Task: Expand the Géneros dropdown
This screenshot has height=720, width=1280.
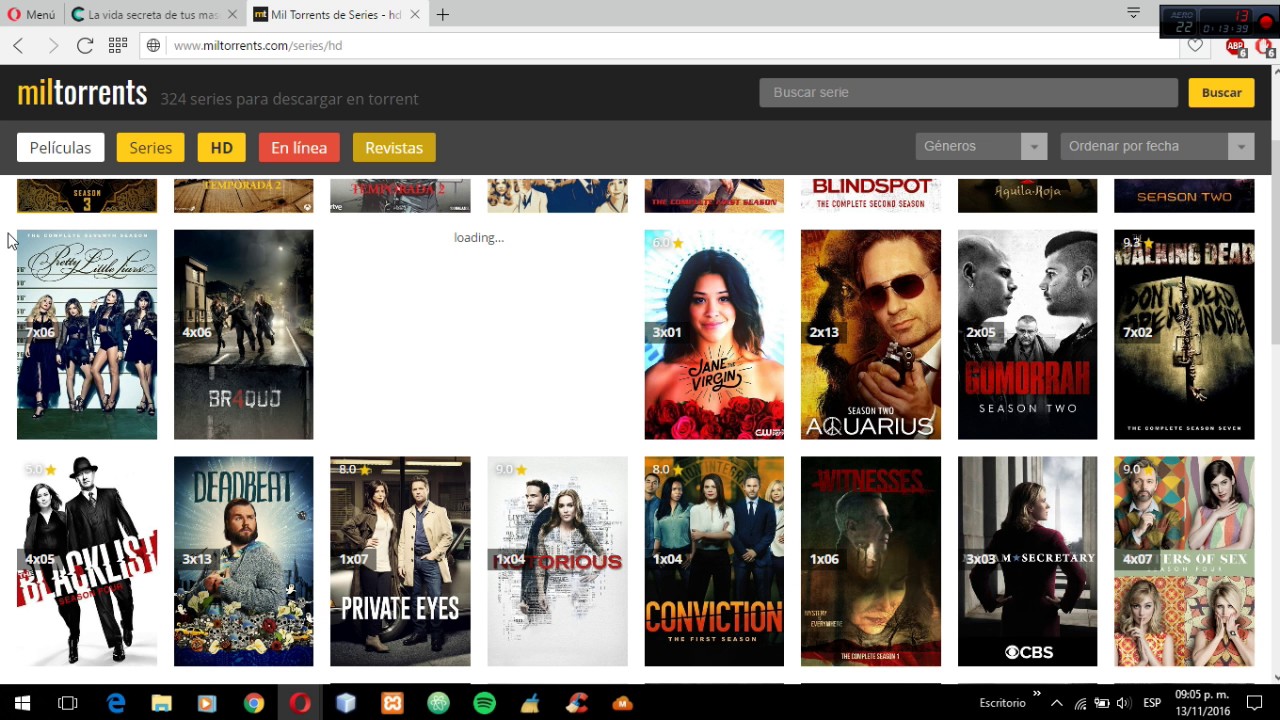Action: pos(981,146)
